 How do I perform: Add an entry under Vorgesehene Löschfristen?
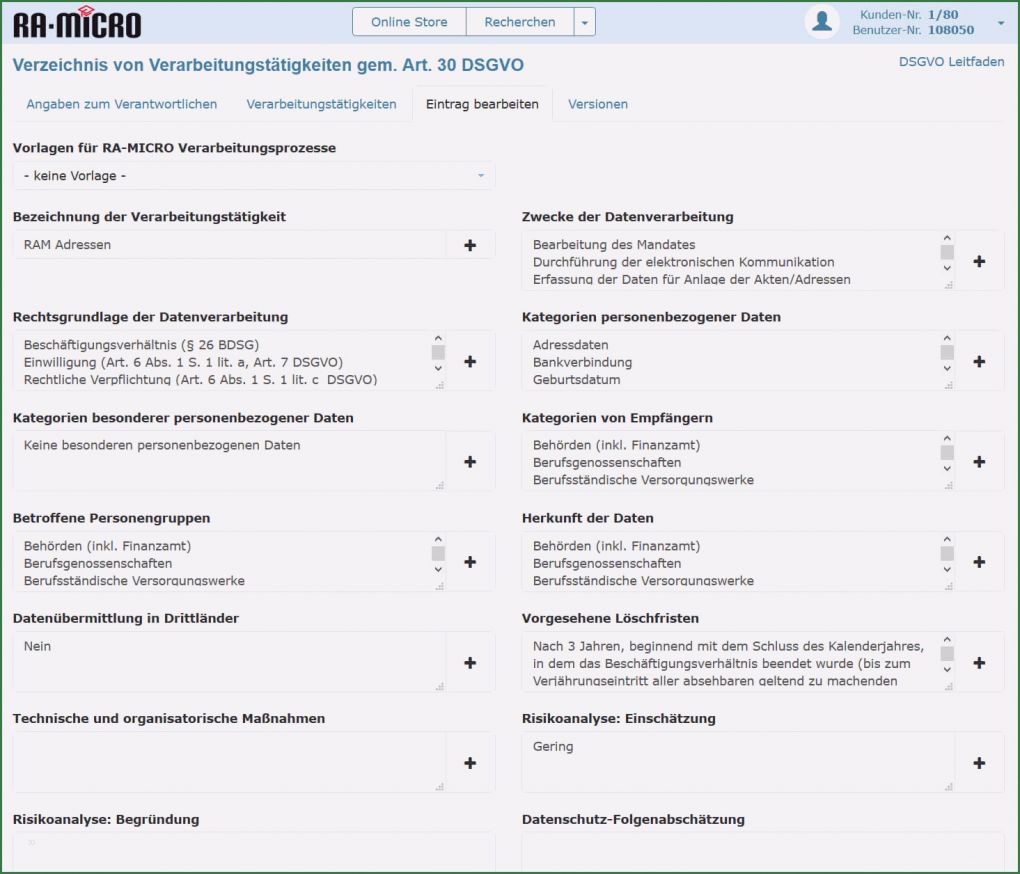point(978,662)
